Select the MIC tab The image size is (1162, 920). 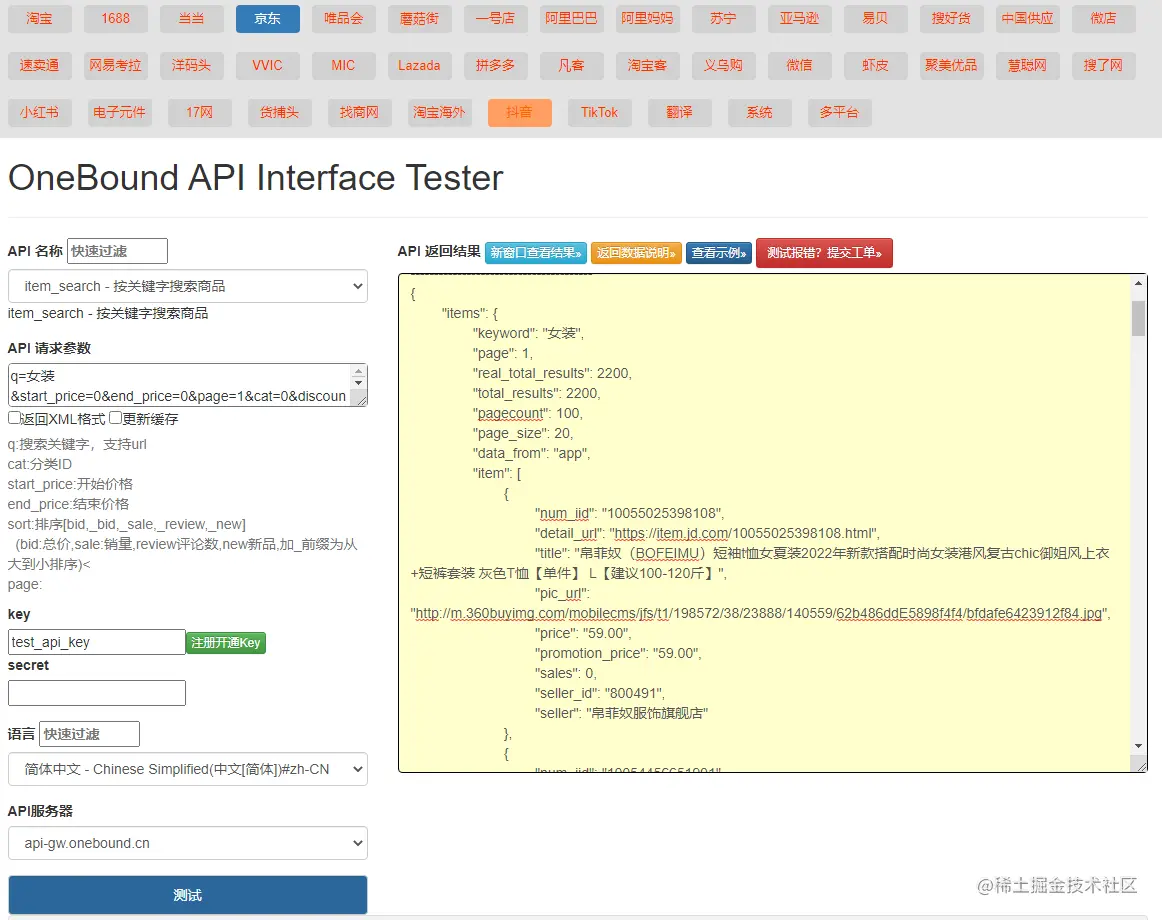[x=343, y=65]
